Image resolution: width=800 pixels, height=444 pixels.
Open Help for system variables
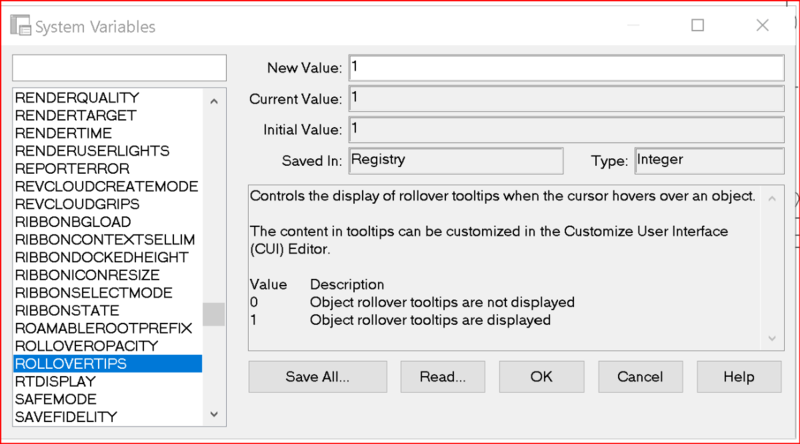[x=739, y=377]
